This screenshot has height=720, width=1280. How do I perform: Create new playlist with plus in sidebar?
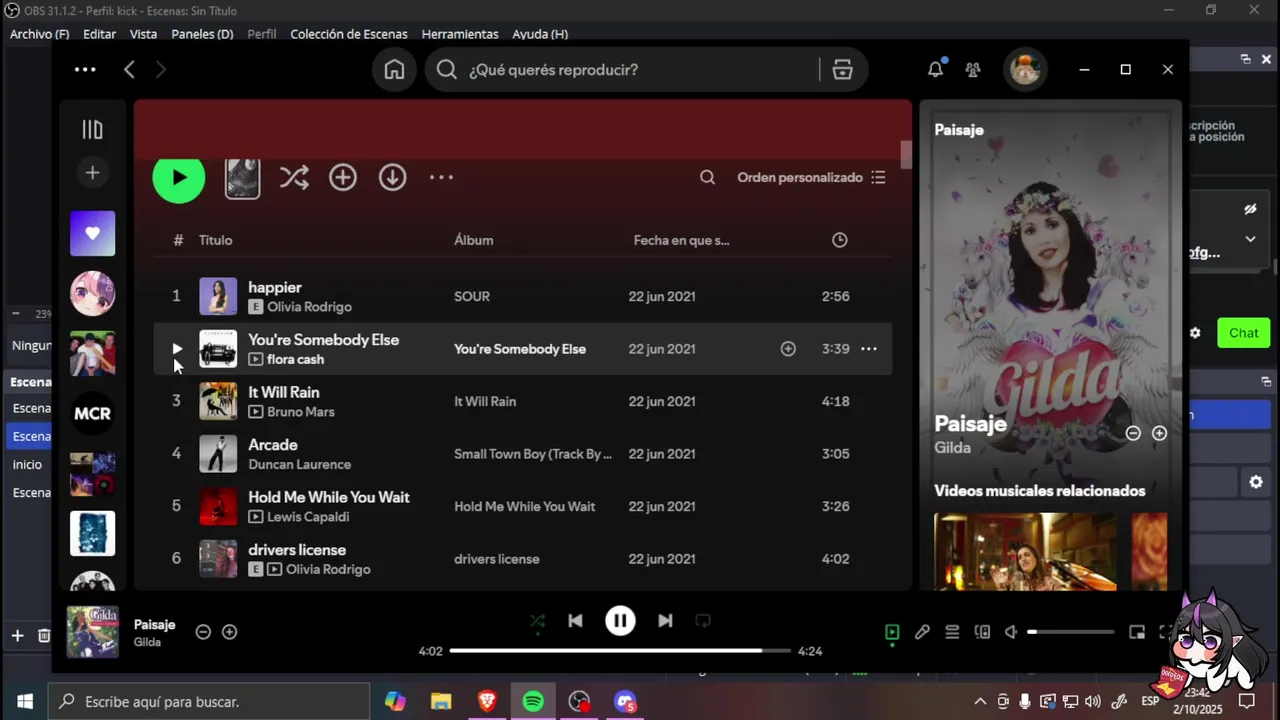[x=92, y=173]
